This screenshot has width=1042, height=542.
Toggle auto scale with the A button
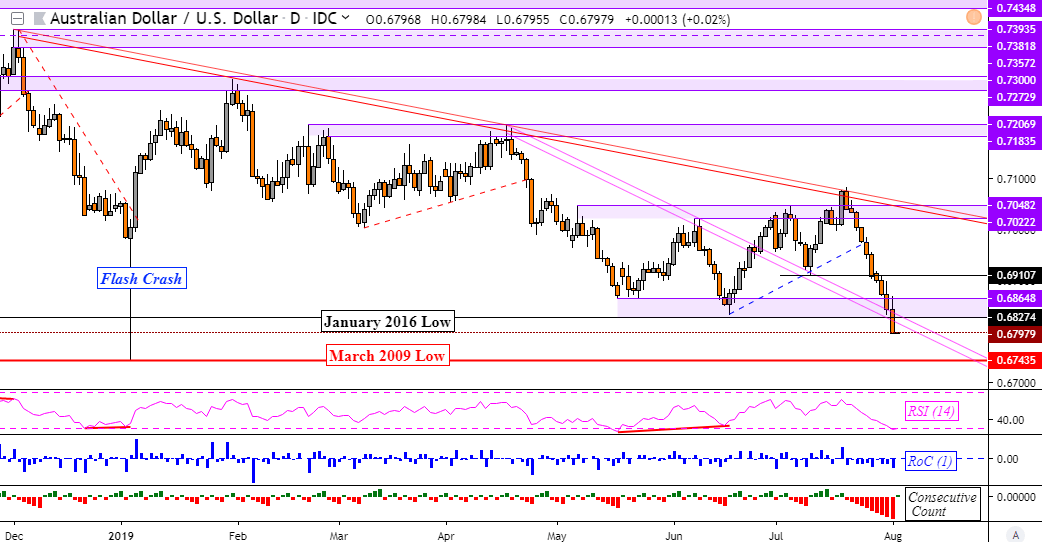pyautogui.click(x=1014, y=534)
